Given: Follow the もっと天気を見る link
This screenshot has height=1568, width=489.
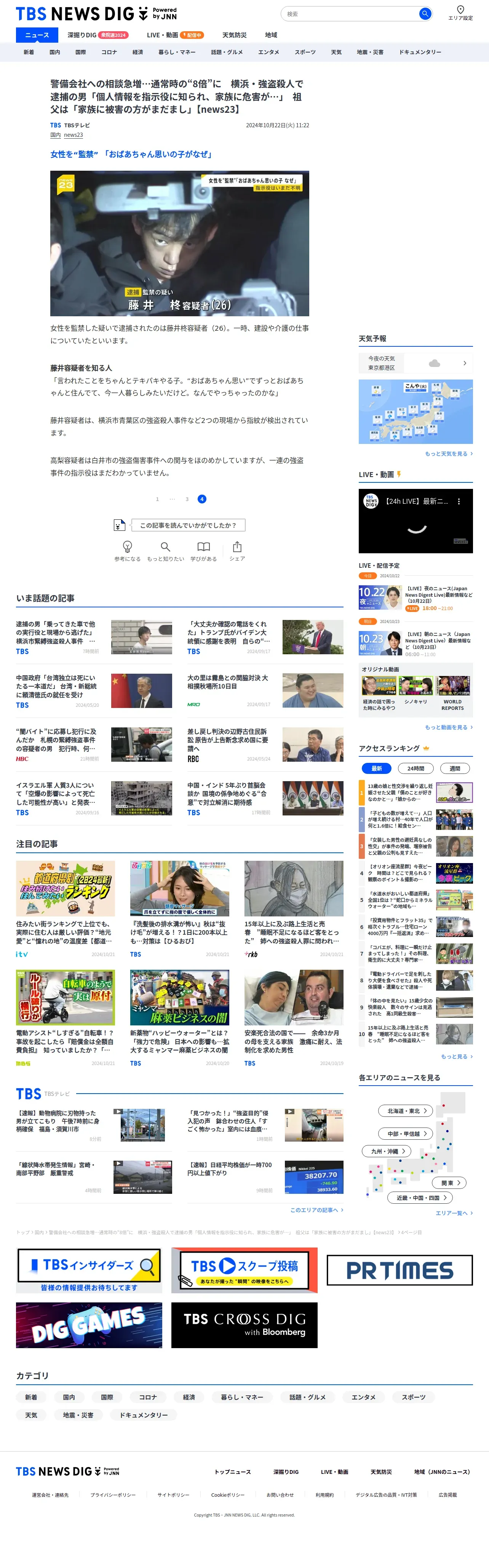Looking at the screenshot, I should point(449,453).
